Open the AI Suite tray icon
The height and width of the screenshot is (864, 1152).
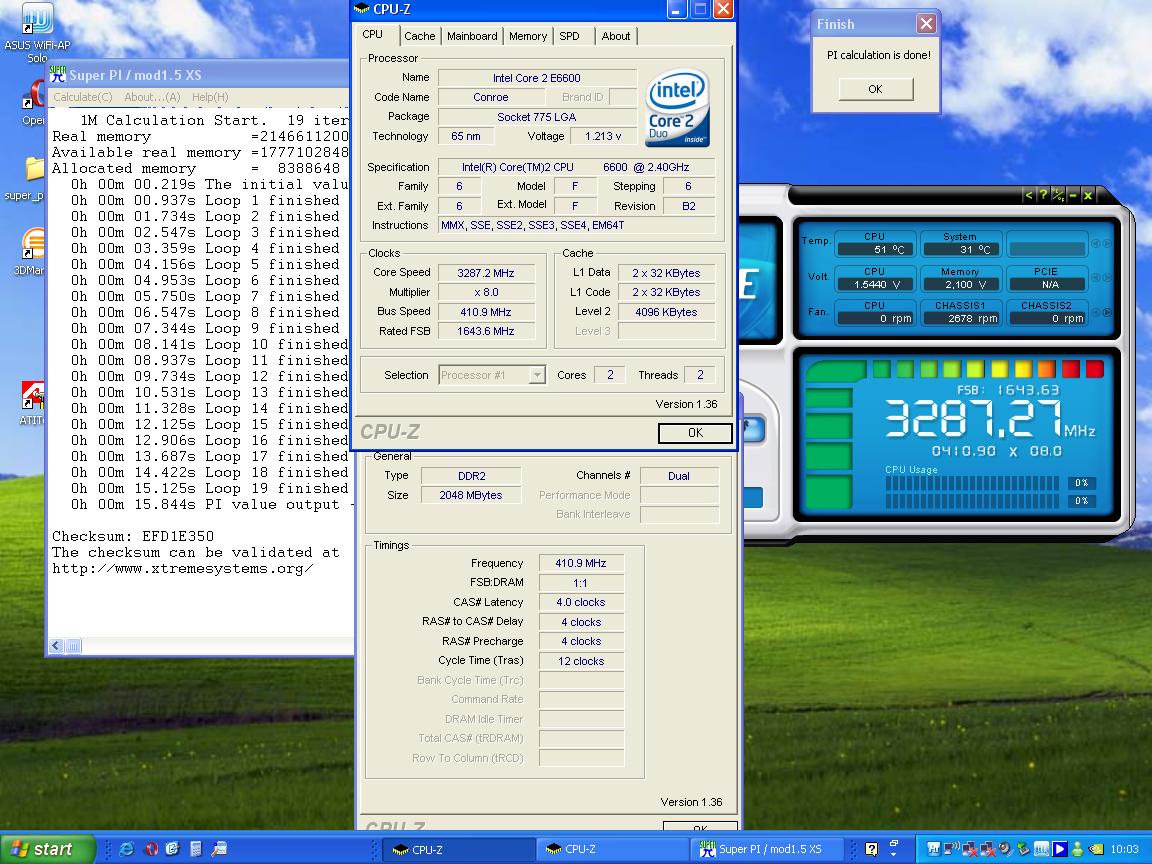[934, 849]
